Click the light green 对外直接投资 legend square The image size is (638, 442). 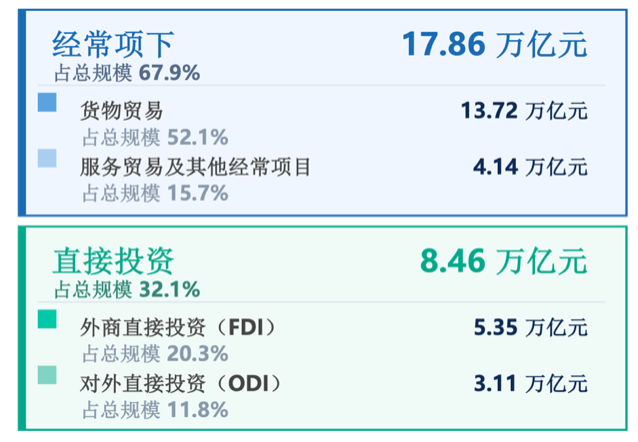47,375
